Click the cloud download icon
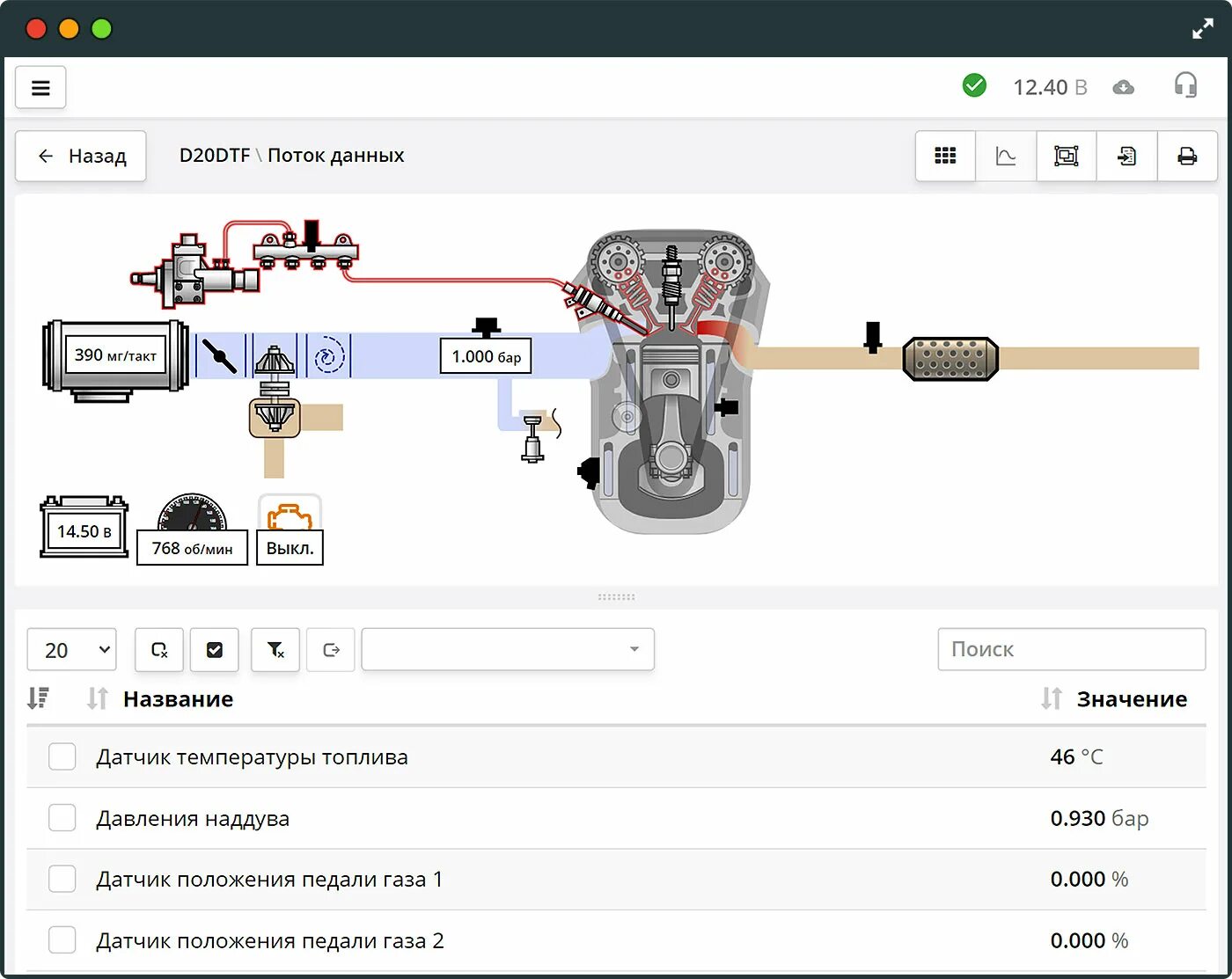Image resolution: width=1232 pixels, height=979 pixels. coord(1124,87)
